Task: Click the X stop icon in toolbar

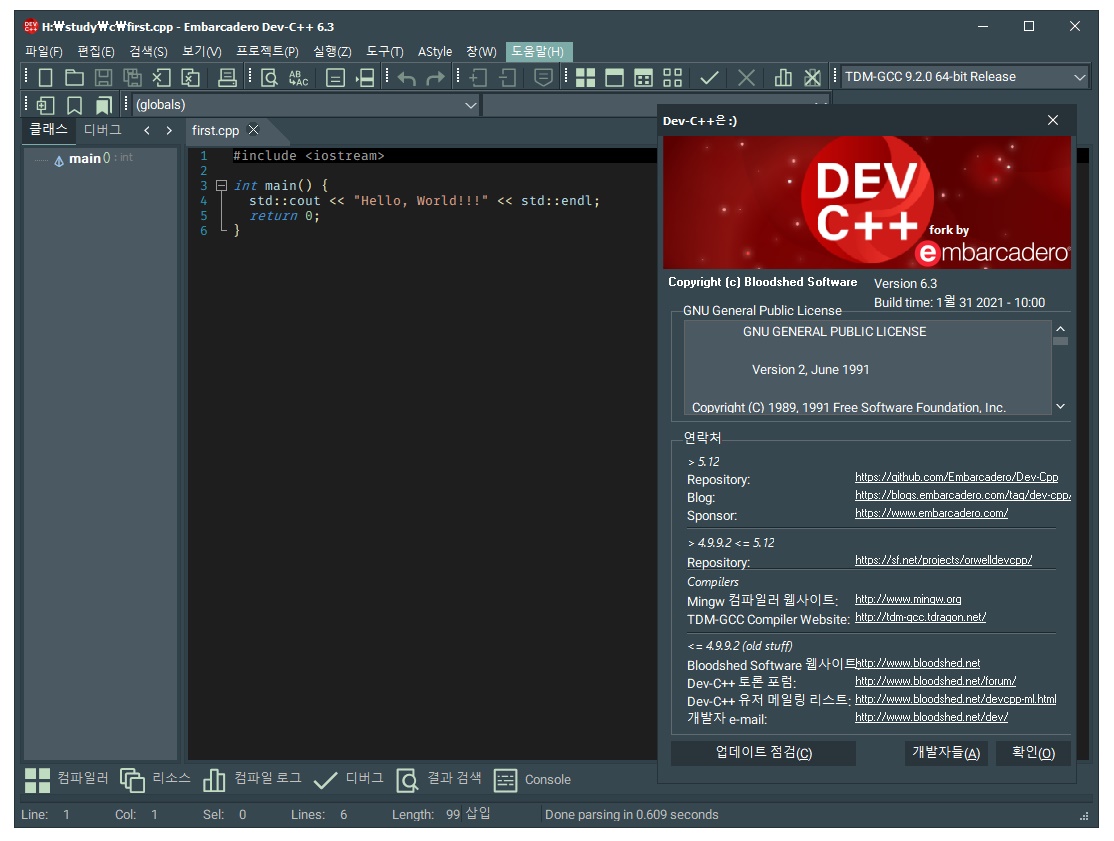Action: pyautogui.click(x=746, y=77)
